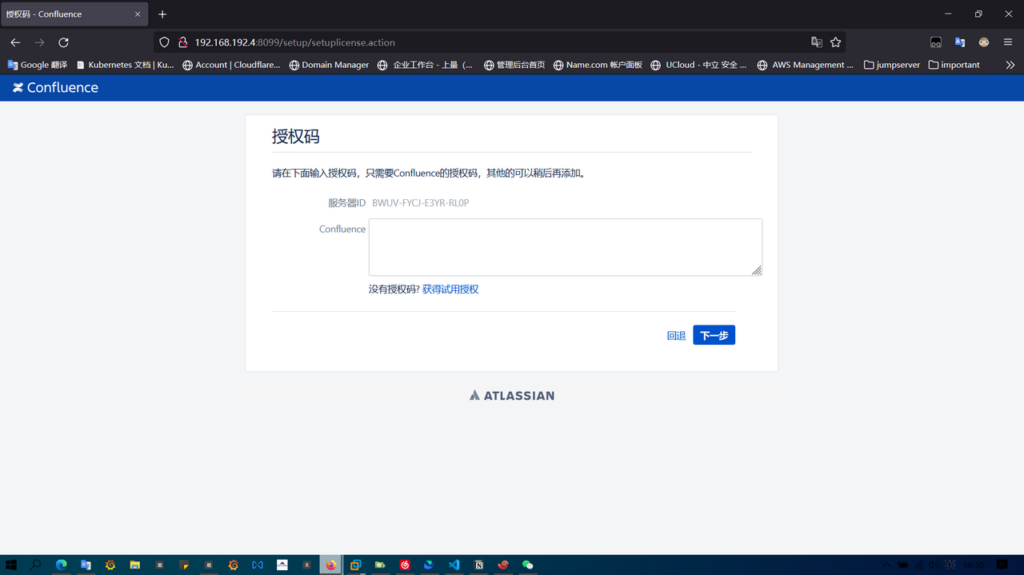Click the 回退 link
Viewport: 1024px width, 575px height.
tap(676, 336)
